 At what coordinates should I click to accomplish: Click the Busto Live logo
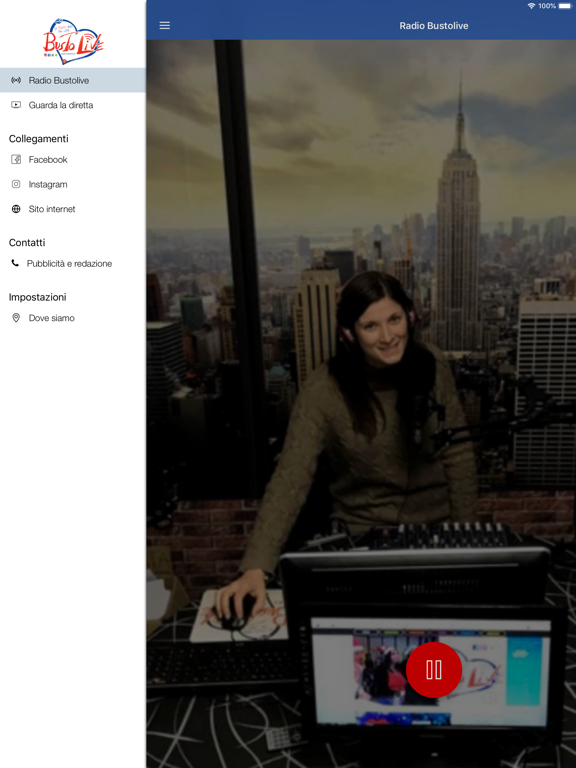73,41
